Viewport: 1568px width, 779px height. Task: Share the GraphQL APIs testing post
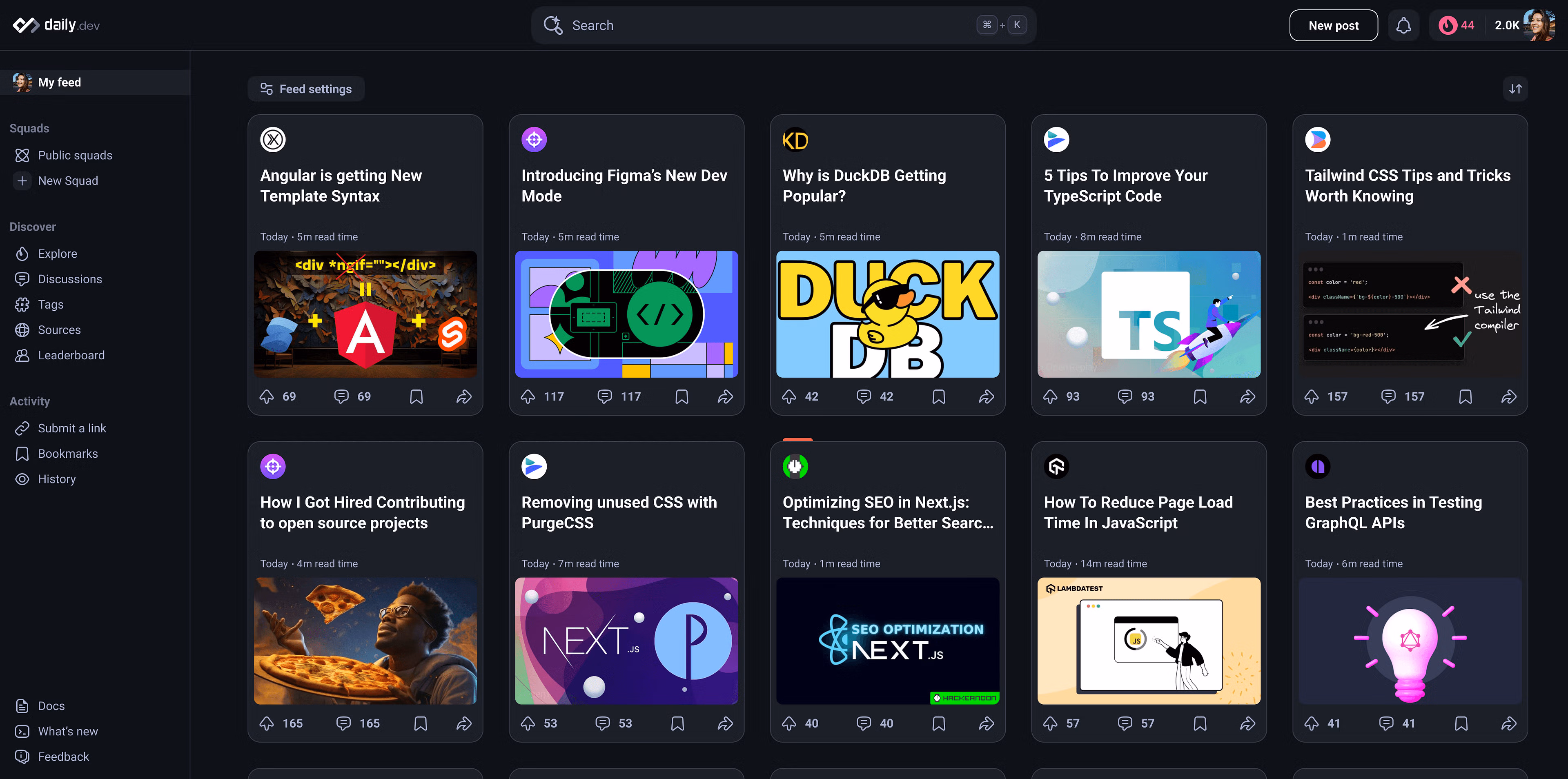(1508, 723)
